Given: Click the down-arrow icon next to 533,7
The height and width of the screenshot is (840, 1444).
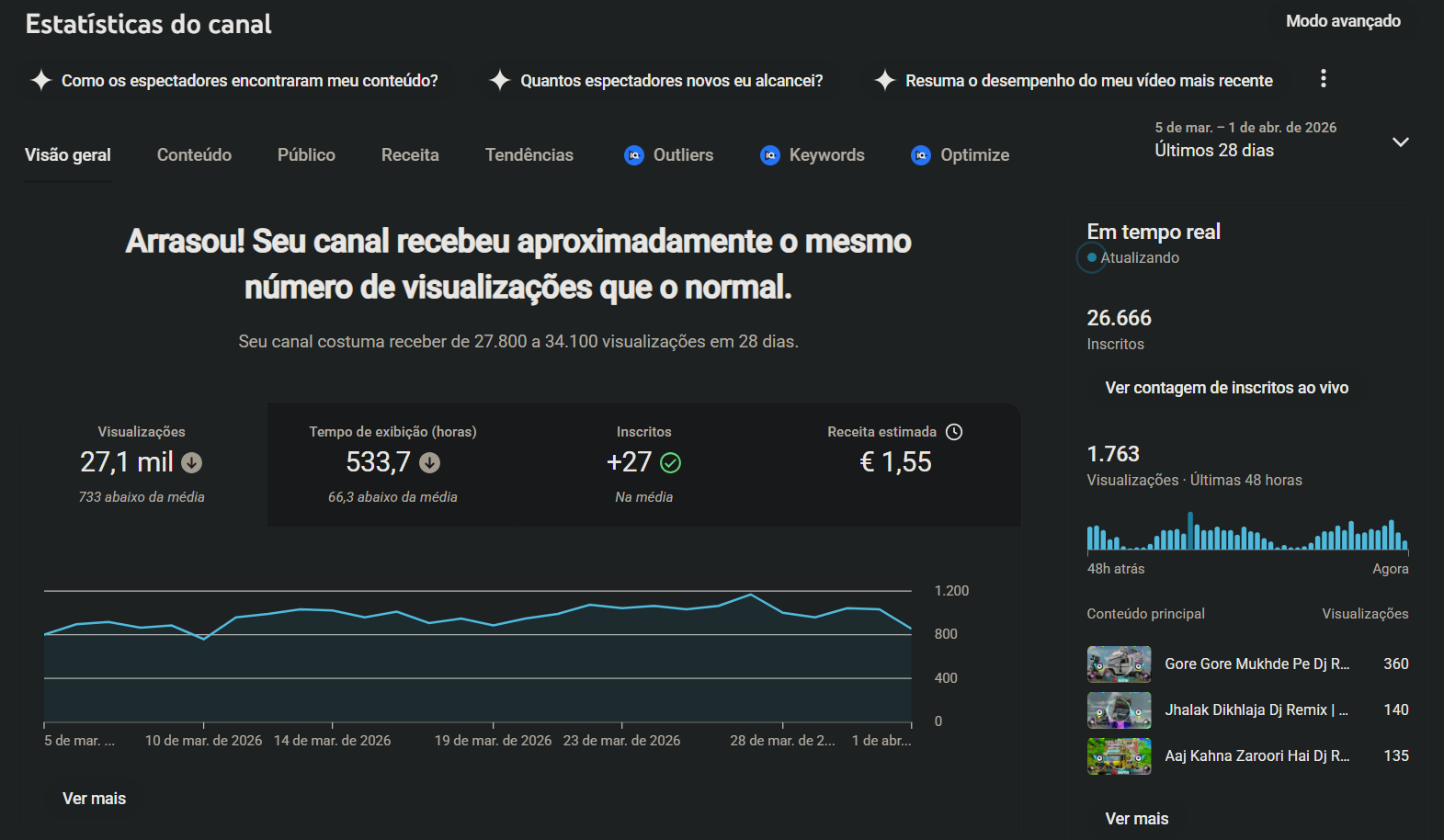Looking at the screenshot, I should pyautogui.click(x=430, y=462).
